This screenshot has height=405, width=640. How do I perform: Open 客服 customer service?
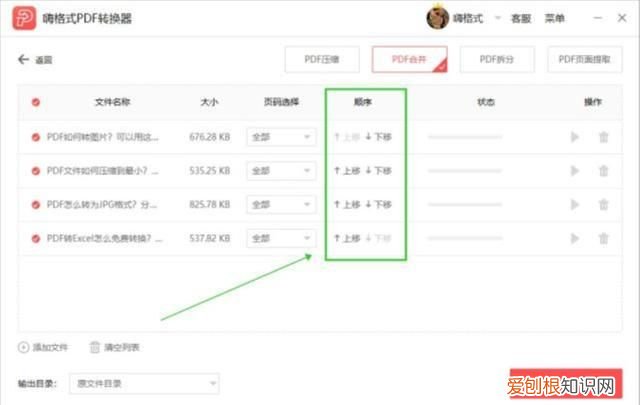click(x=521, y=18)
